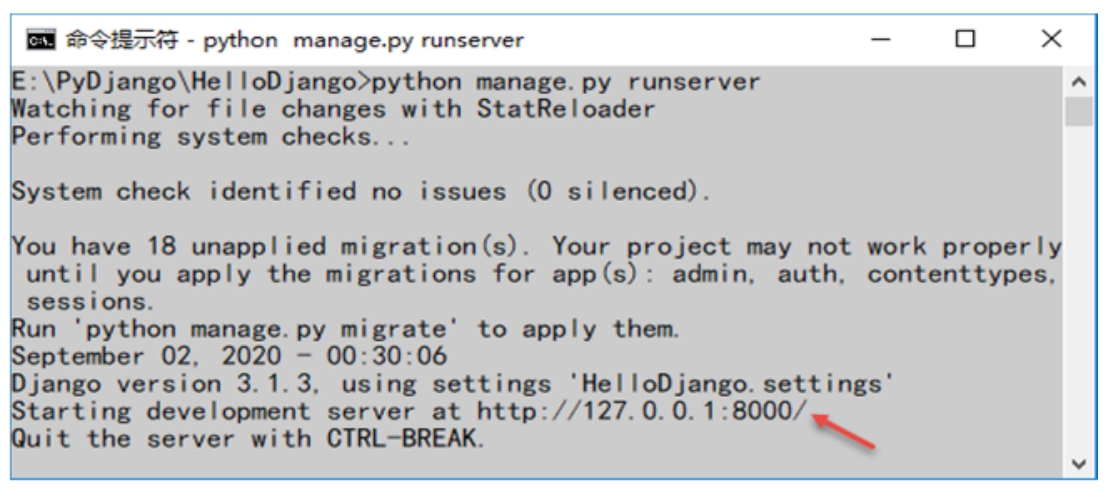Click the 'Quit the server with CTRL-BREAK' line
The width and height of the screenshot is (1112, 495).
coord(248,438)
